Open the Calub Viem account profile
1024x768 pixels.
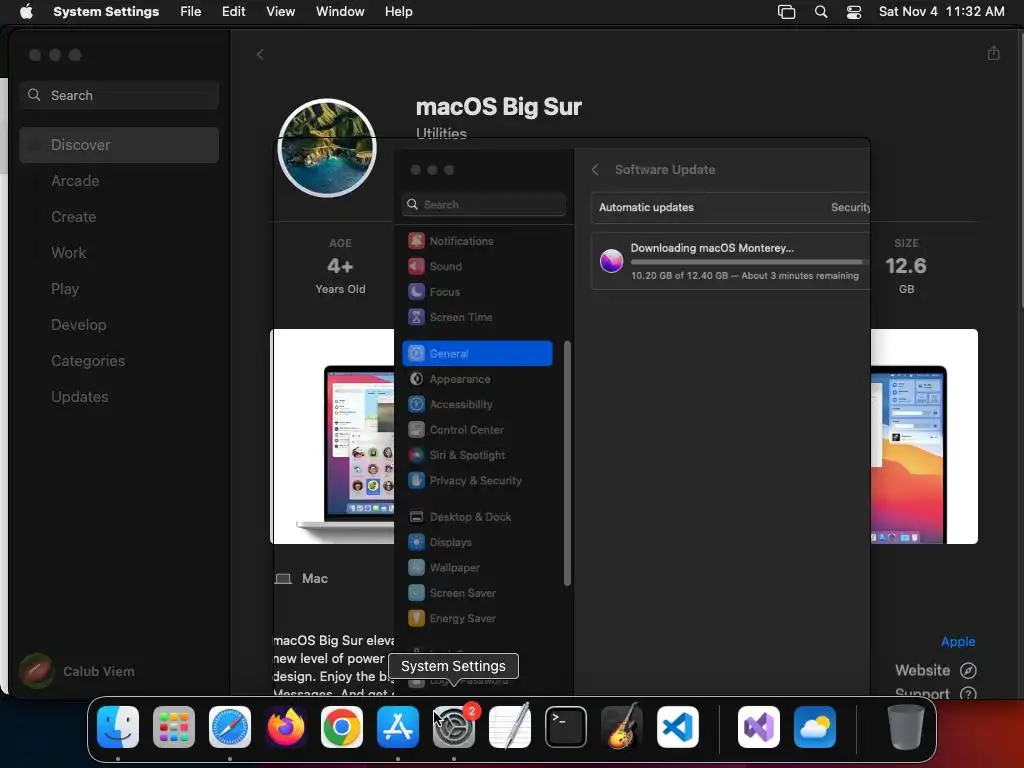pos(77,671)
